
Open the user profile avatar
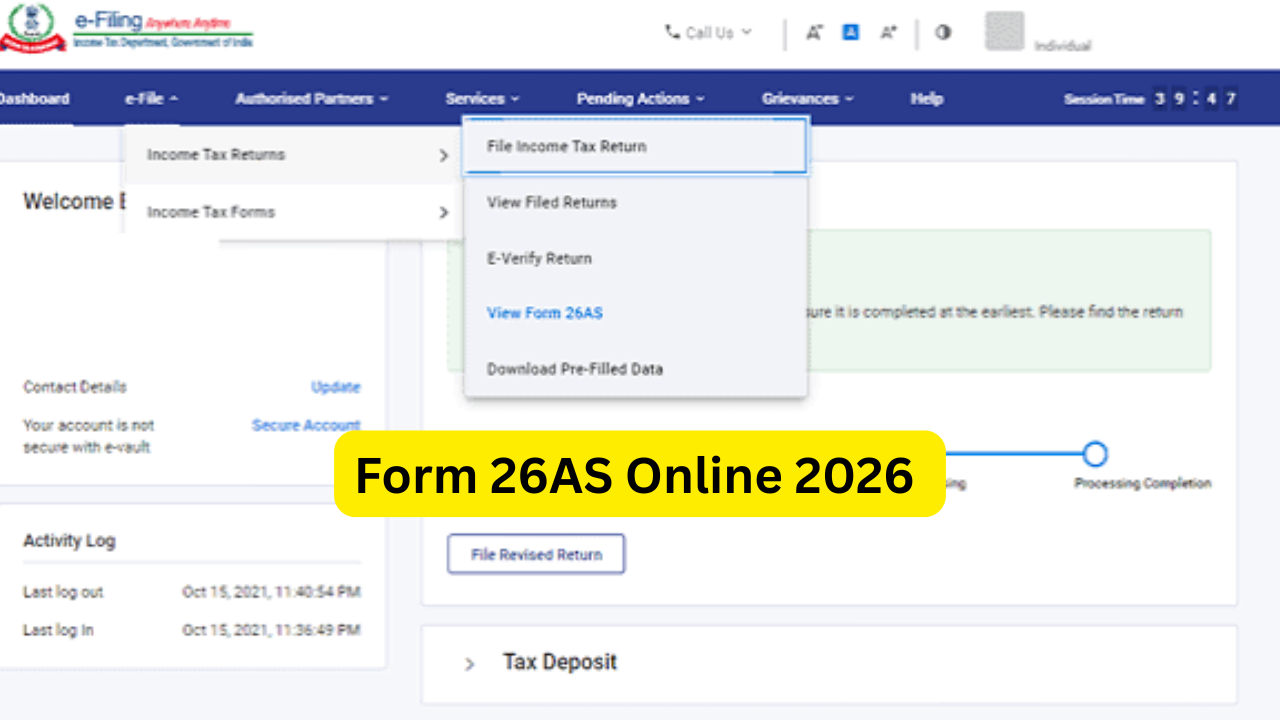coord(1005,31)
